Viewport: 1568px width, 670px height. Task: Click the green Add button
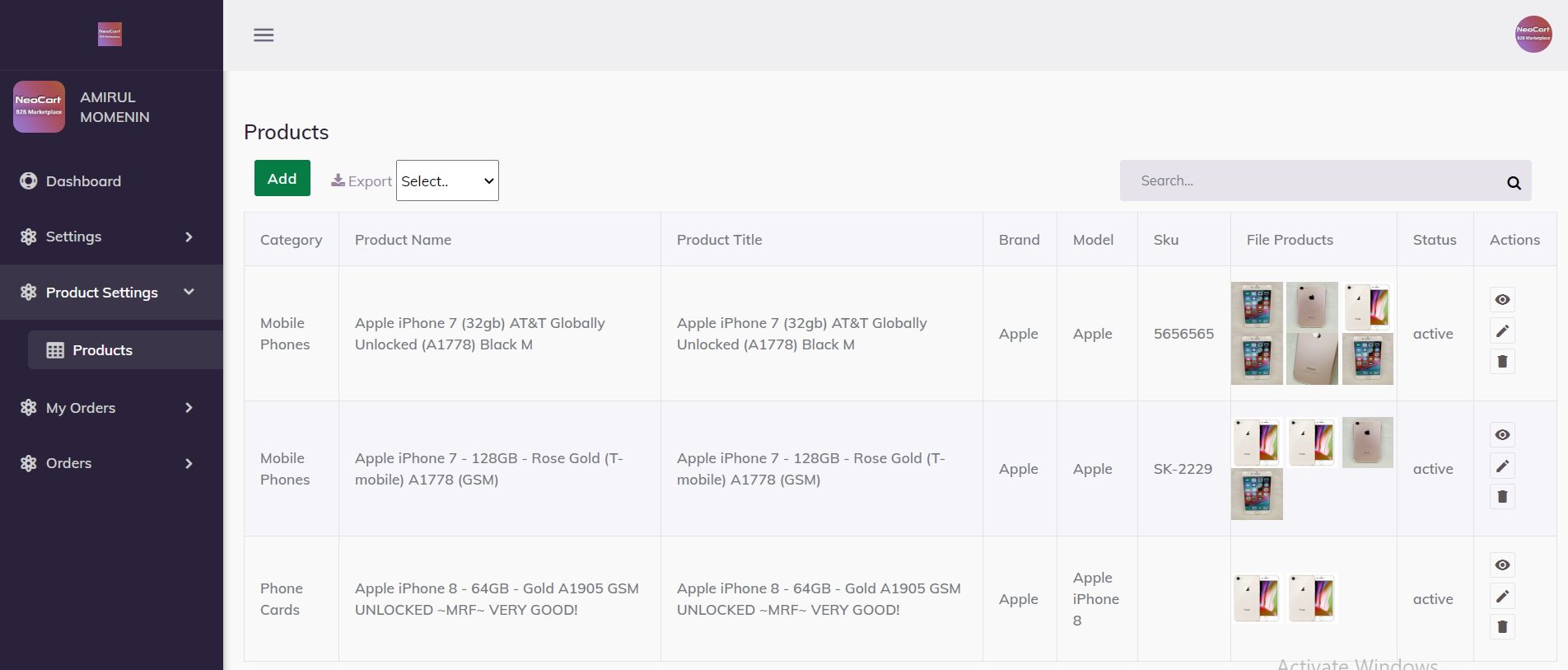click(x=282, y=178)
